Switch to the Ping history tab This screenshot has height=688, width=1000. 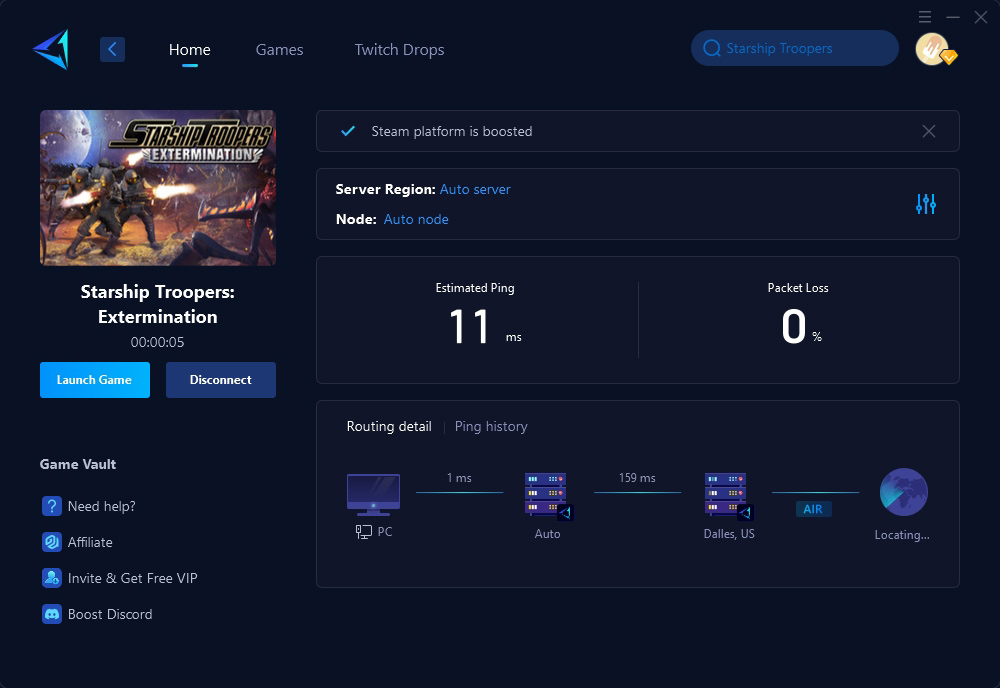491,427
